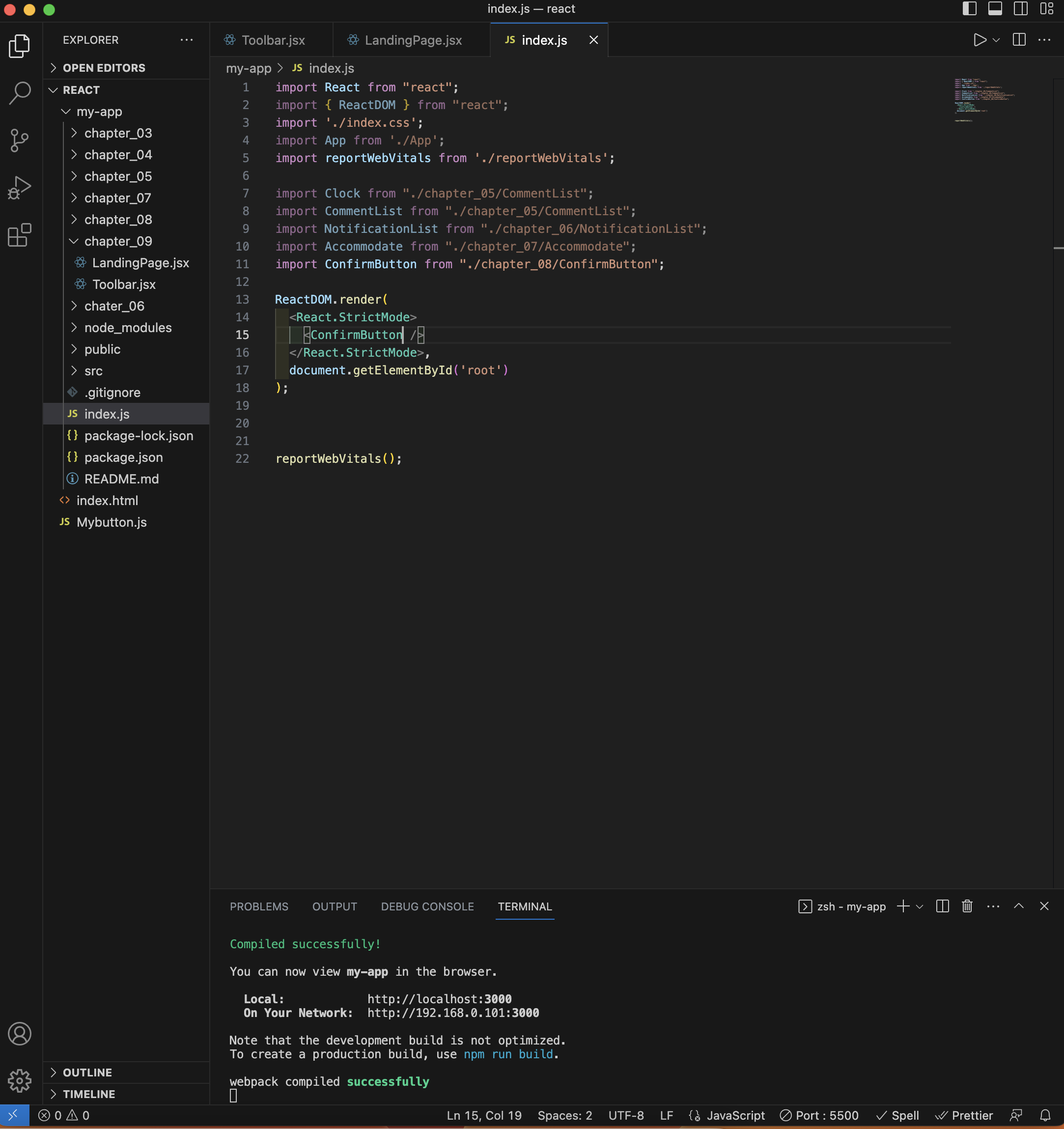The image size is (1064, 1129).
Task: Expand the chapter_05 folder
Action: (126, 176)
